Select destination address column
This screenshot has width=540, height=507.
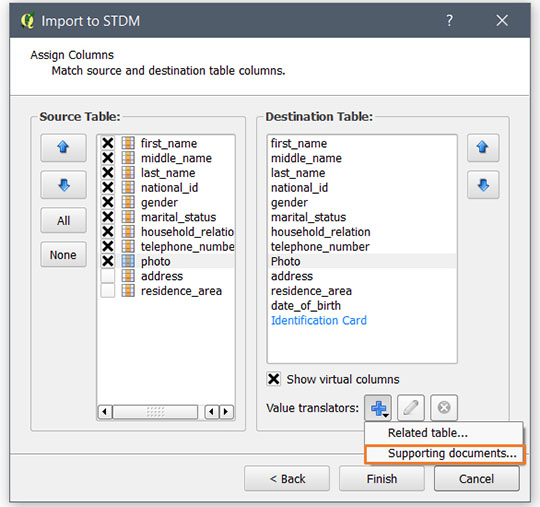point(362,276)
